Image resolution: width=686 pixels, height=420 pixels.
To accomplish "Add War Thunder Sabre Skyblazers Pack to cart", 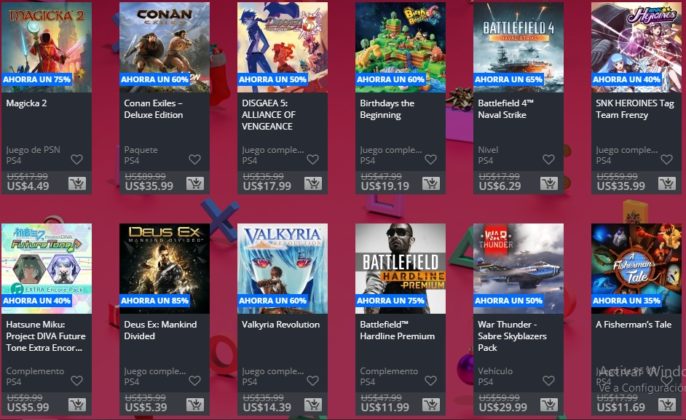I will pos(549,404).
